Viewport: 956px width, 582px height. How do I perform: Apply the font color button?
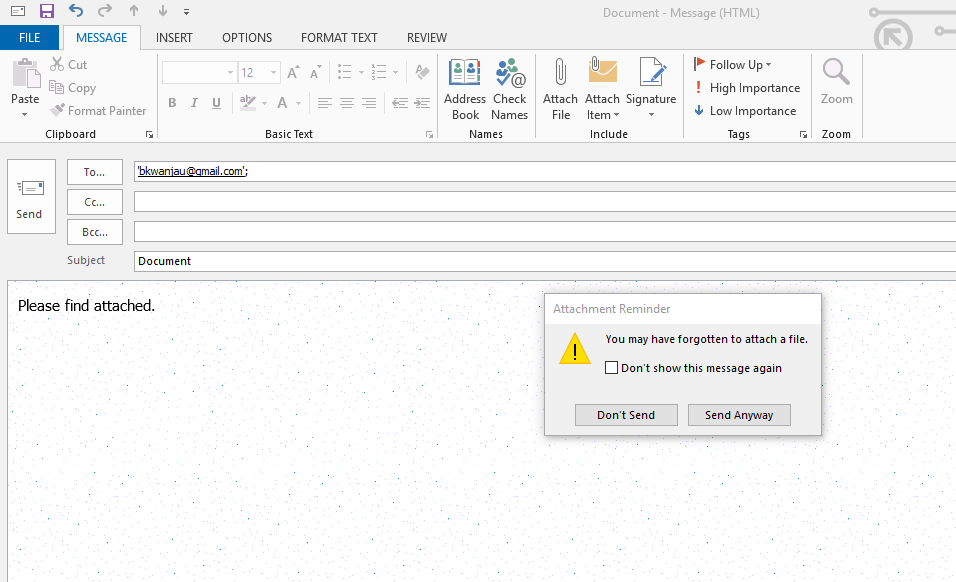pyautogui.click(x=282, y=103)
